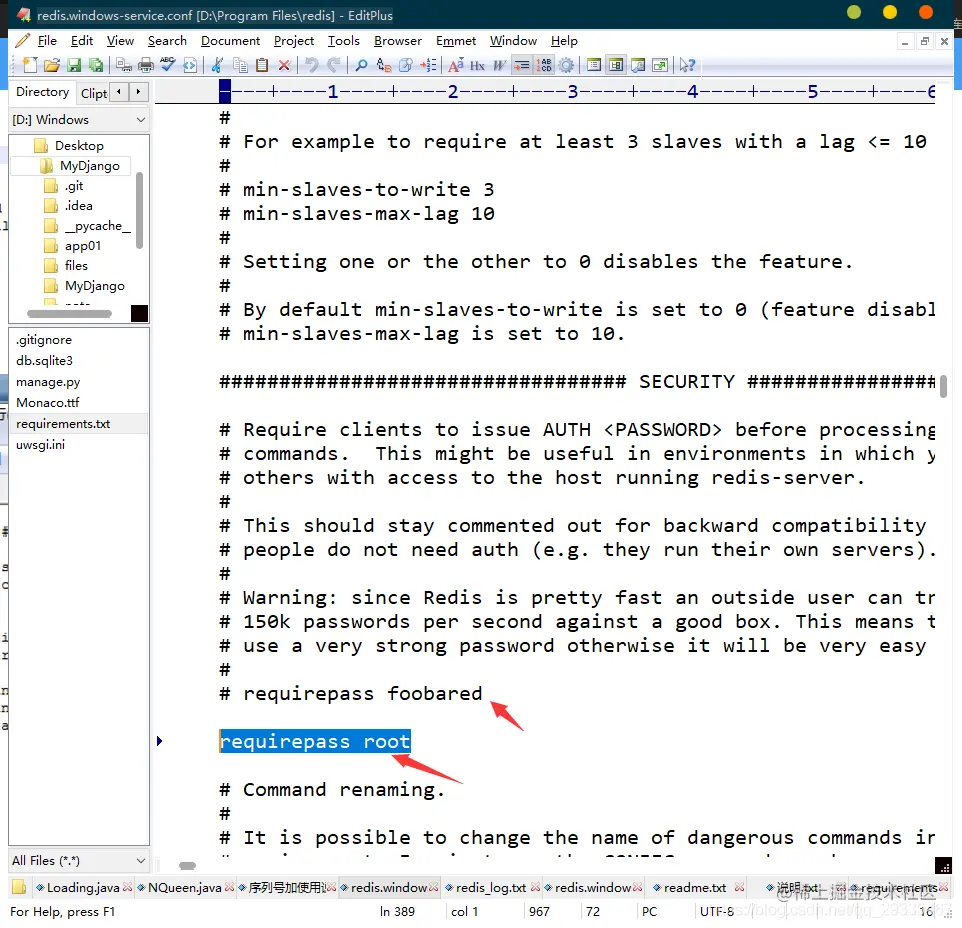Open the File menu
Screen dimensions: 962x928
point(47,40)
